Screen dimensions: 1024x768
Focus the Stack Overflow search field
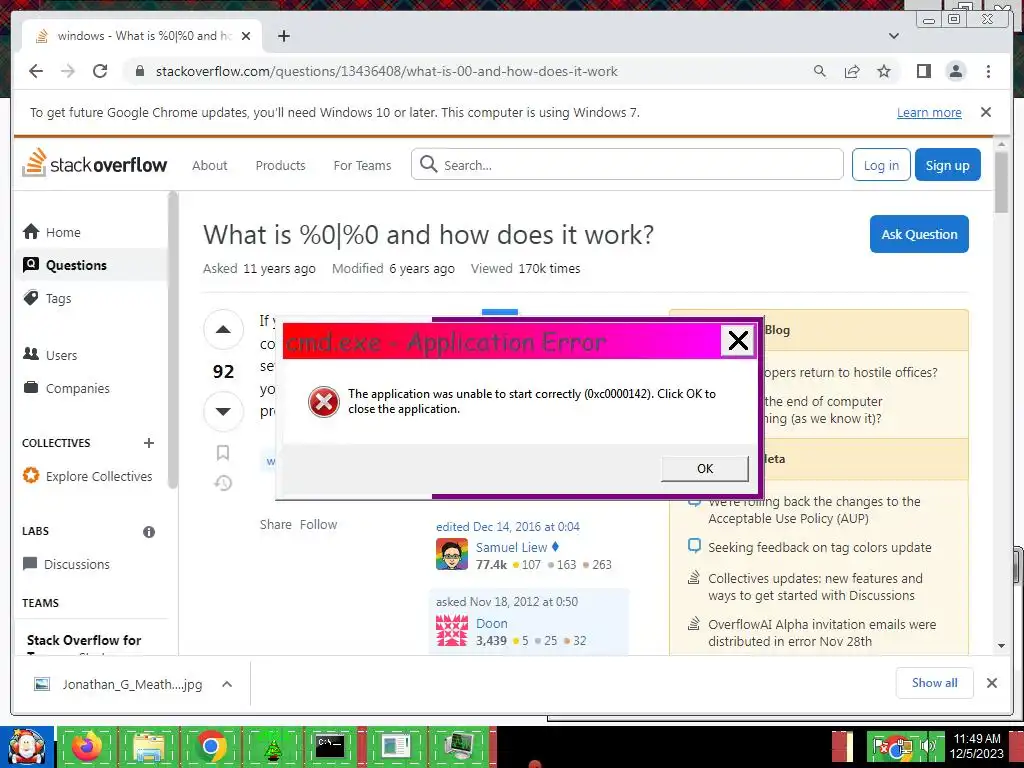point(627,165)
